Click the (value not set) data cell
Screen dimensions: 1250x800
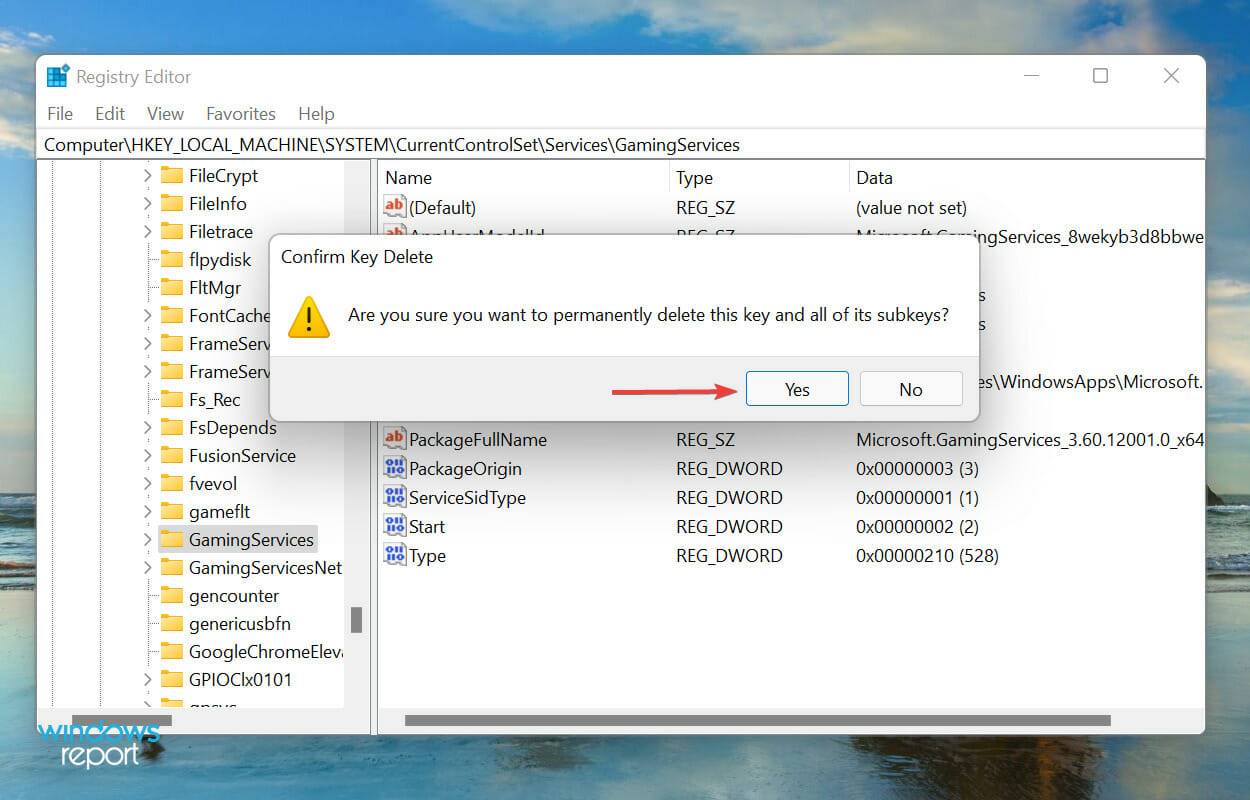pos(911,207)
